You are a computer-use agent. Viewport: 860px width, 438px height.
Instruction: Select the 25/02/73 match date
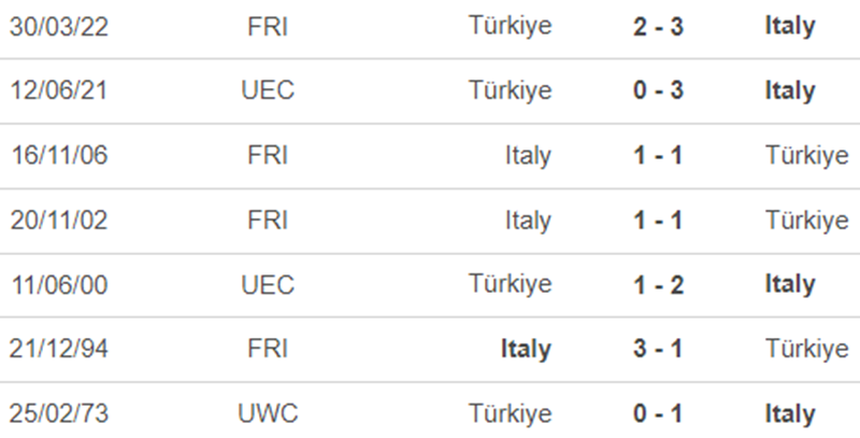pos(59,413)
